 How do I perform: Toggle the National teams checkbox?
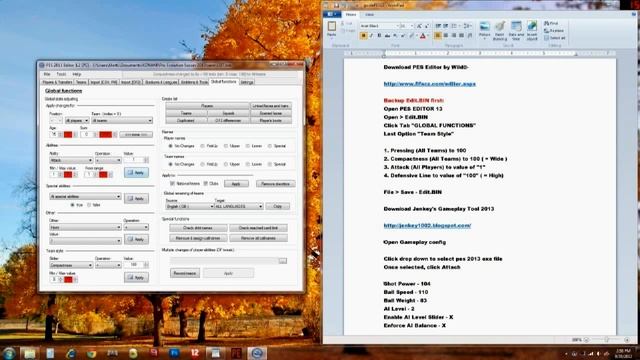click(172, 184)
